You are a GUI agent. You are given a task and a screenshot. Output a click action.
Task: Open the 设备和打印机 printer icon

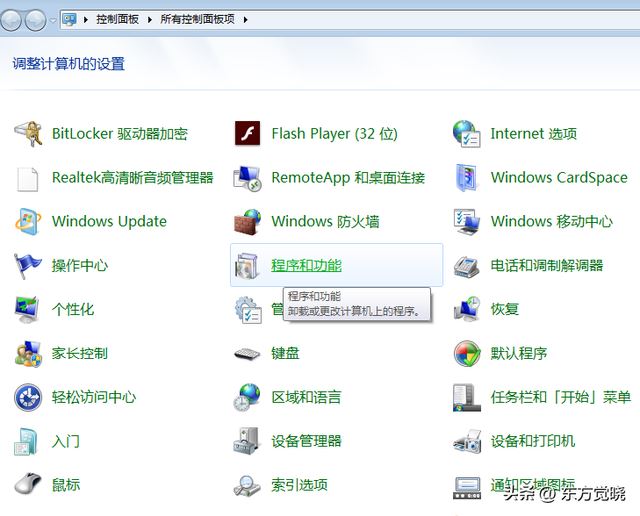466,441
